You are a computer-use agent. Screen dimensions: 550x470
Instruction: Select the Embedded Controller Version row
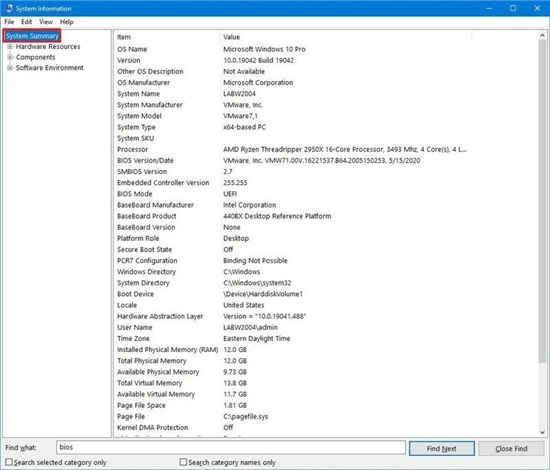coord(326,183)
